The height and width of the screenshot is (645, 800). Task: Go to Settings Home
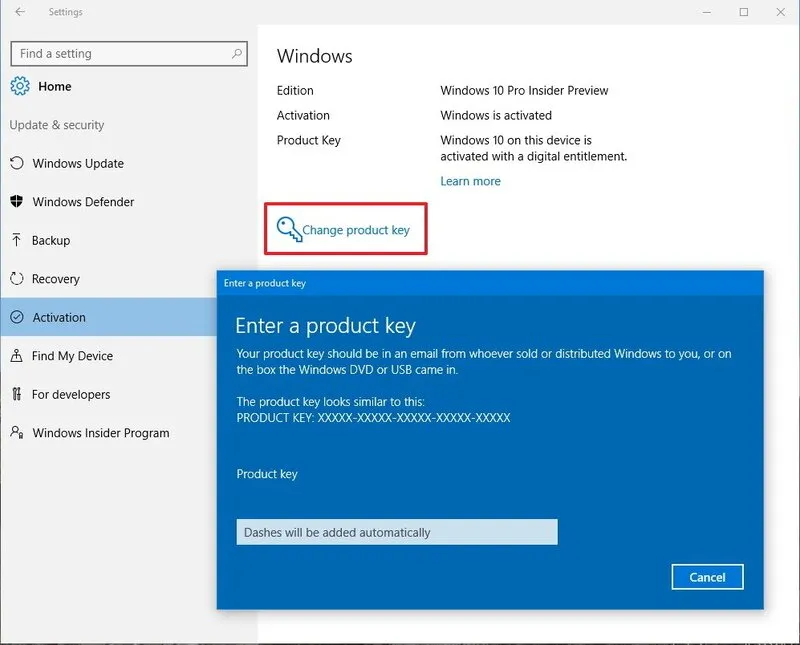pos(55,86)
